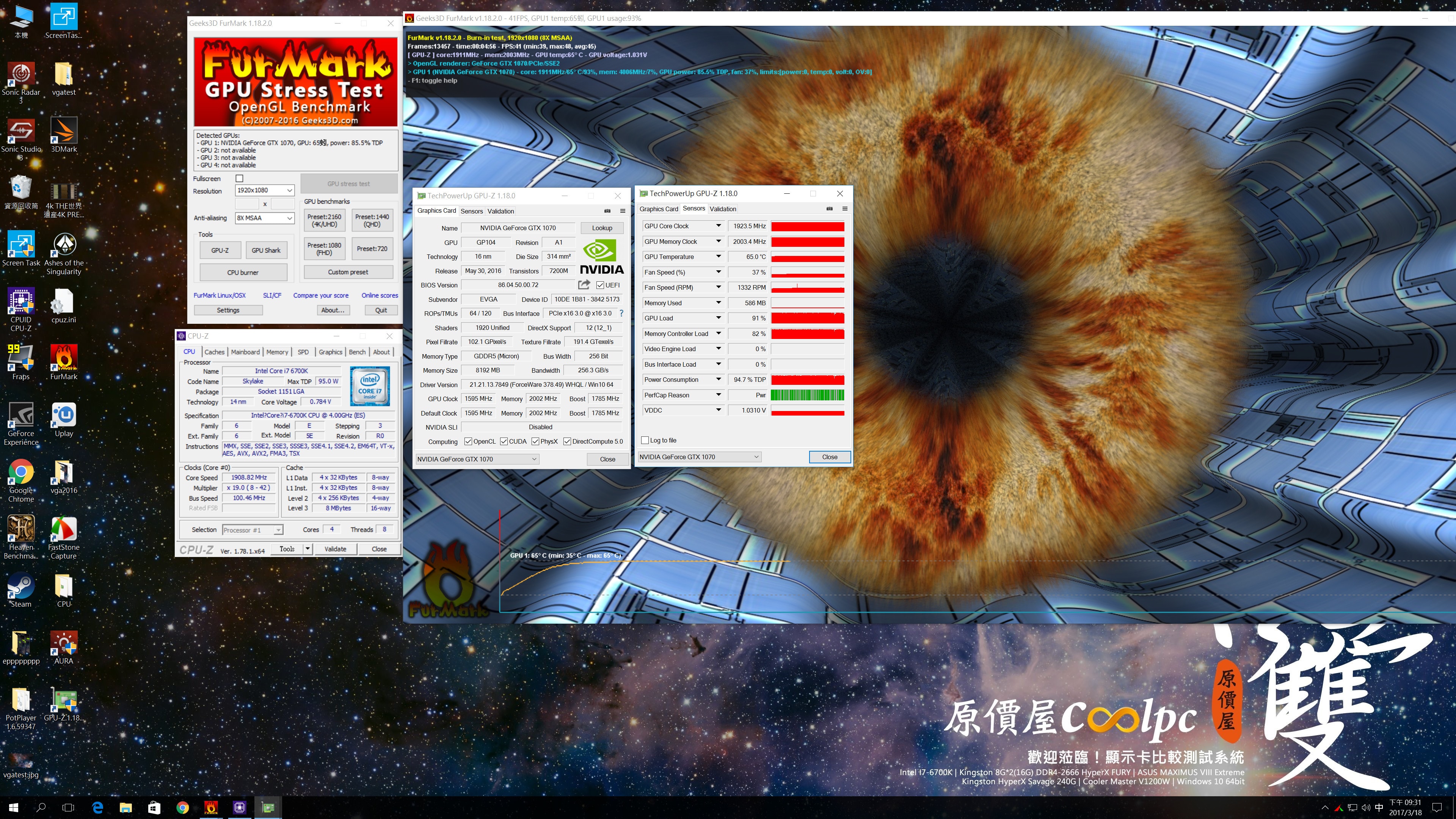Expand the GPU Temperature sensor dropdown
The height and width of the screenshot is (819, 1456).
coord(719,257)
